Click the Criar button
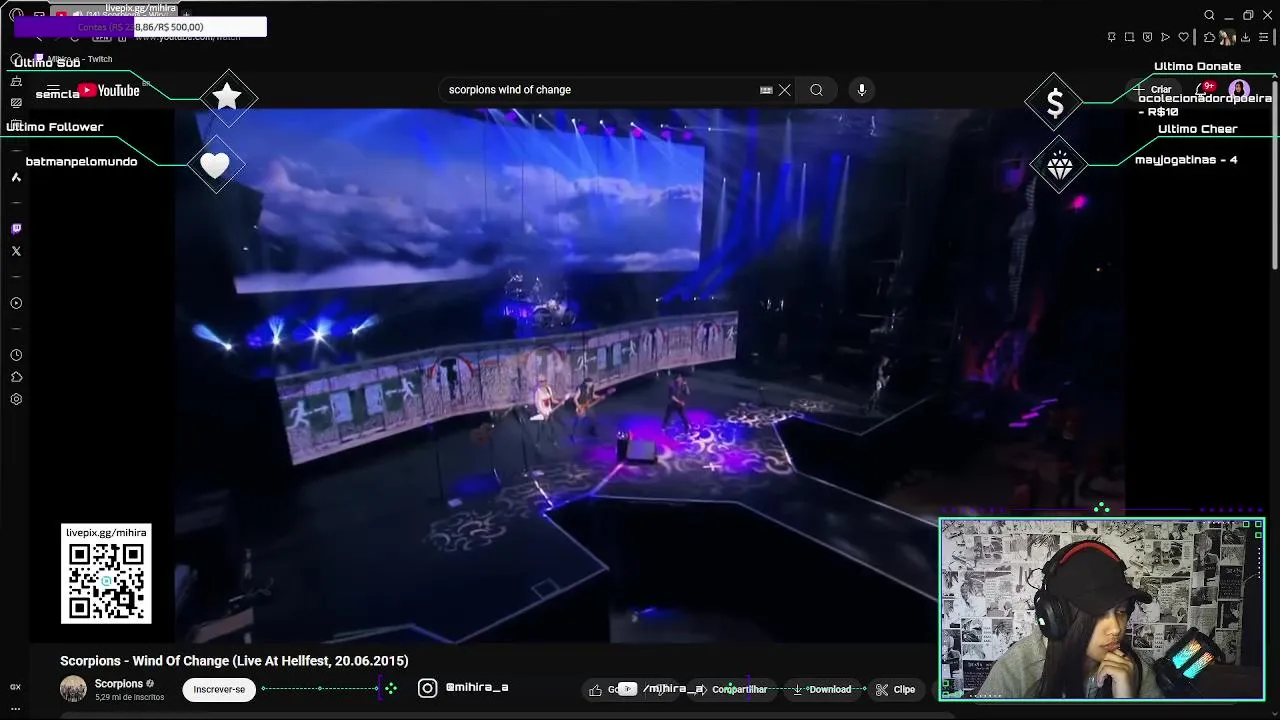 [1154, 90]
